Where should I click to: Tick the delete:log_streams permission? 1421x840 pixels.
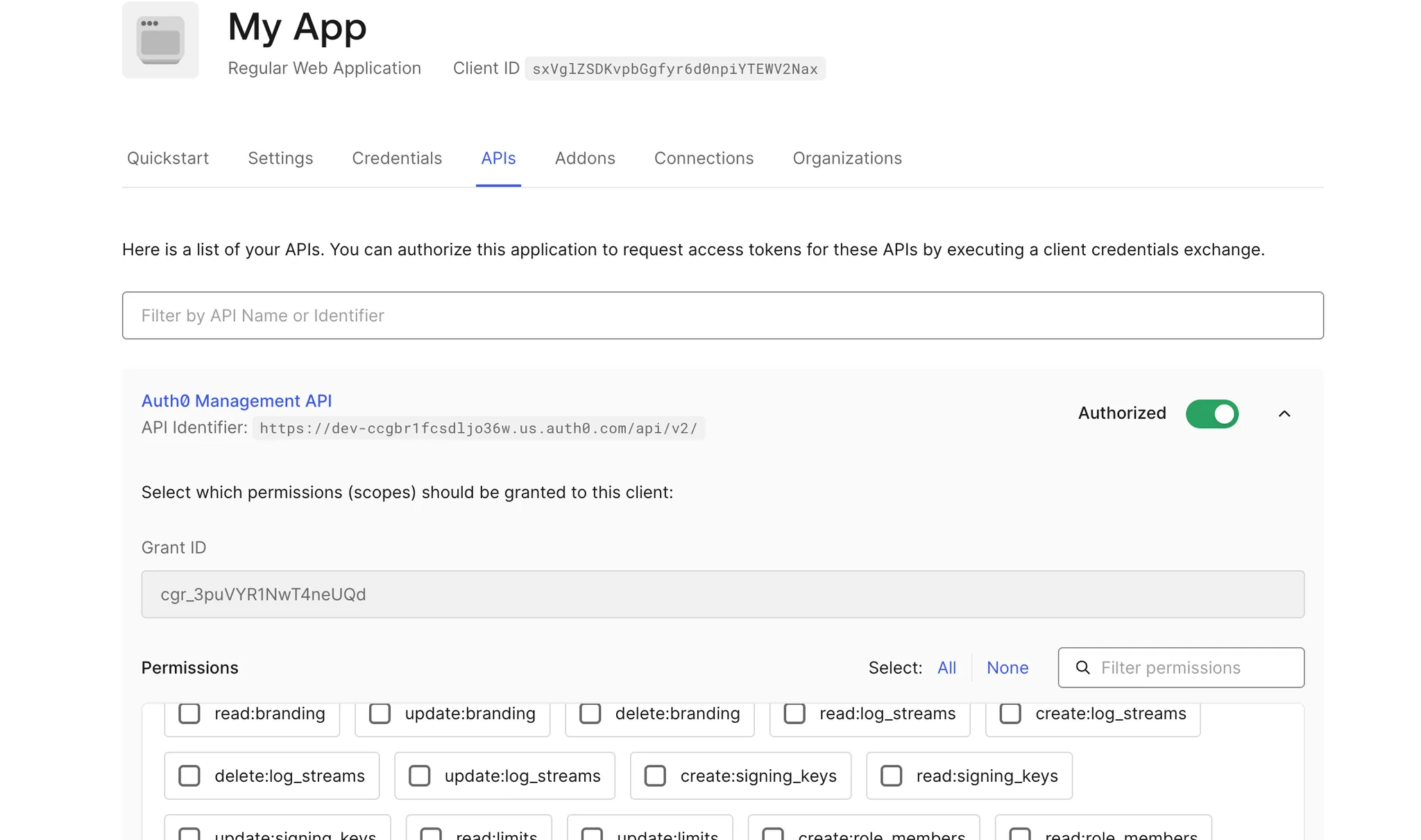tap(189, 775)
